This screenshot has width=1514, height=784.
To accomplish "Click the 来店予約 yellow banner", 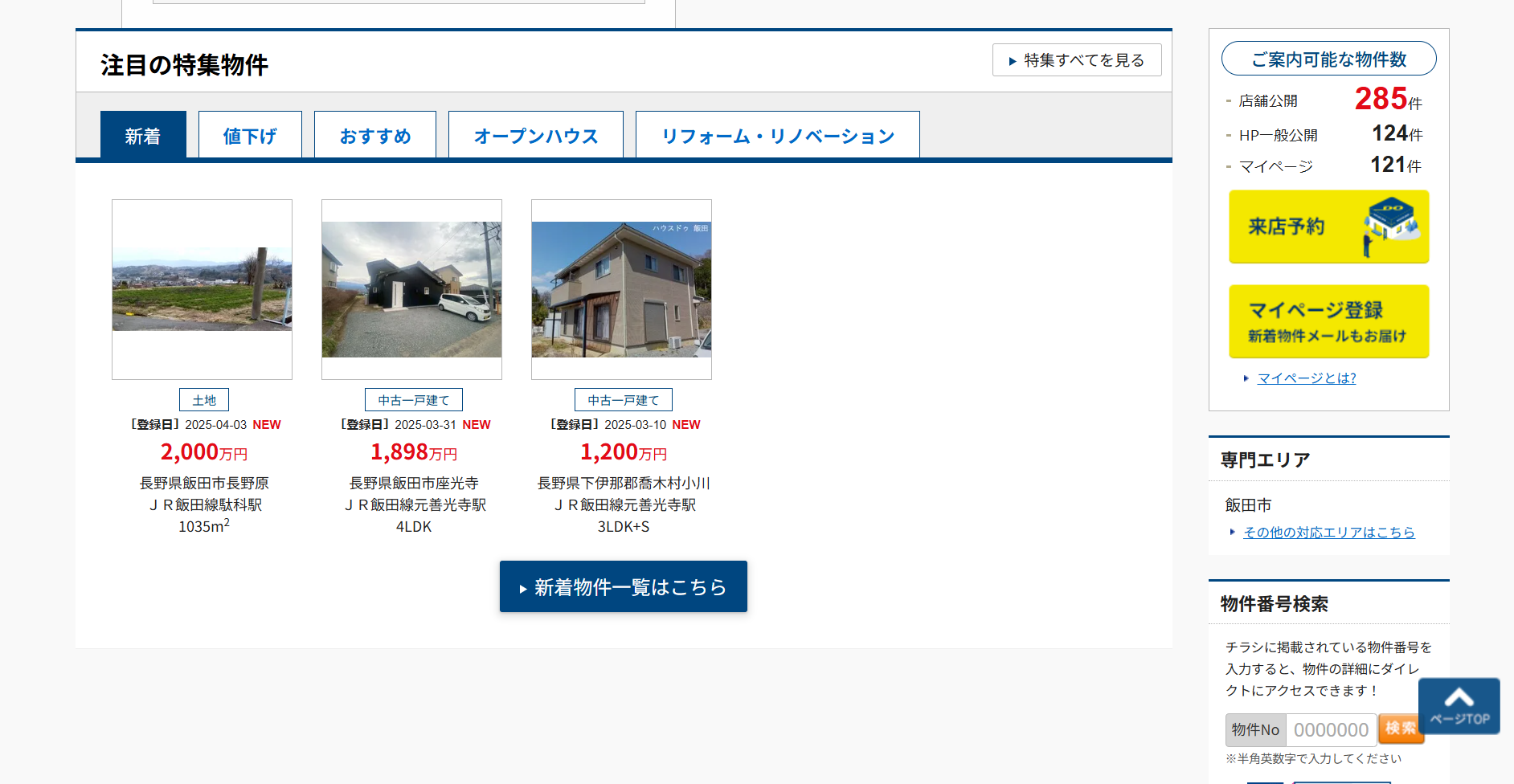I will [1329, 227].
